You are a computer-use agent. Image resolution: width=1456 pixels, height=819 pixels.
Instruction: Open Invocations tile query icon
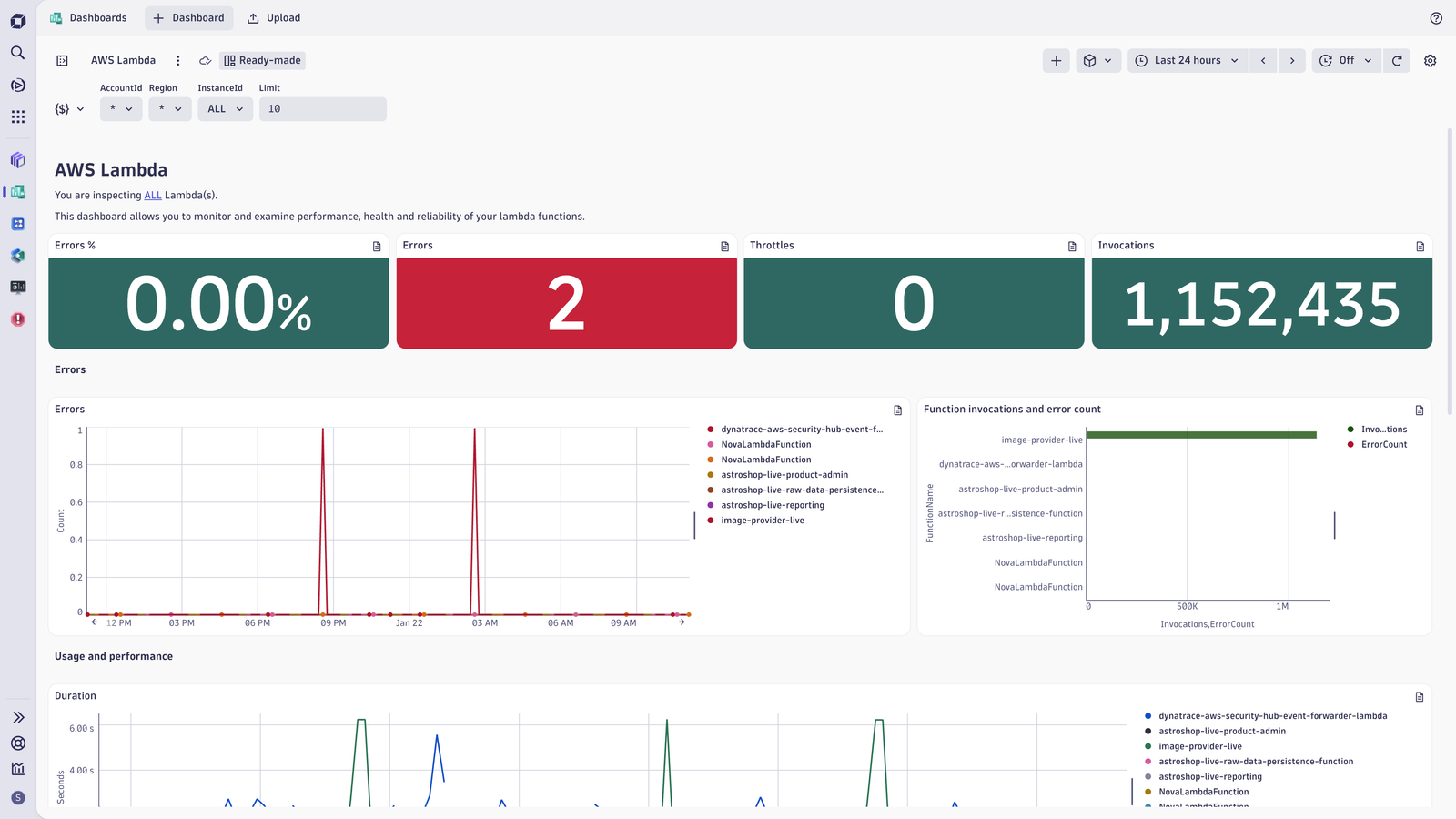click(1420, 247)
